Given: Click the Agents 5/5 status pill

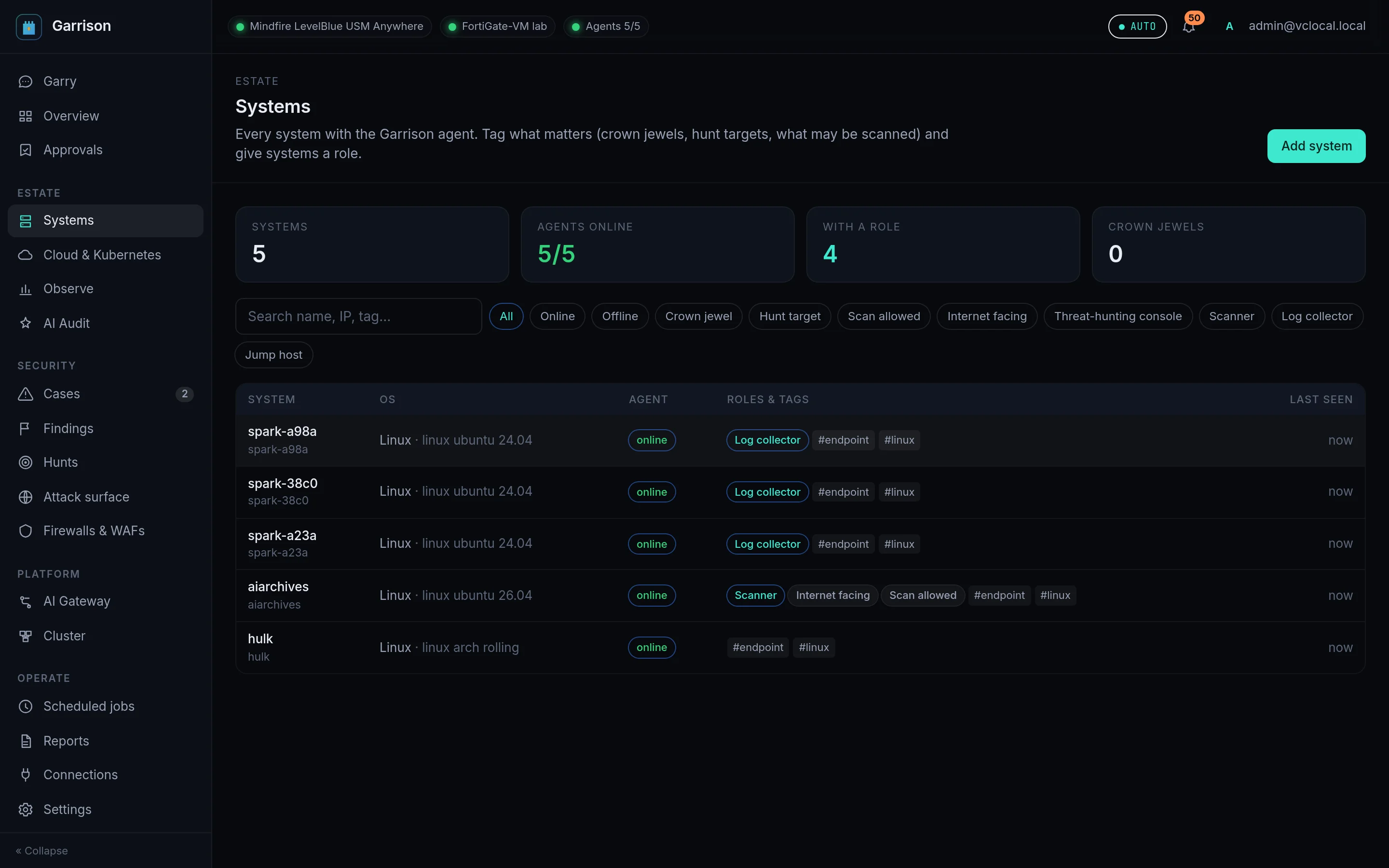Looking at the screenshot, I should pyautogui.click(x=606, y=27).
